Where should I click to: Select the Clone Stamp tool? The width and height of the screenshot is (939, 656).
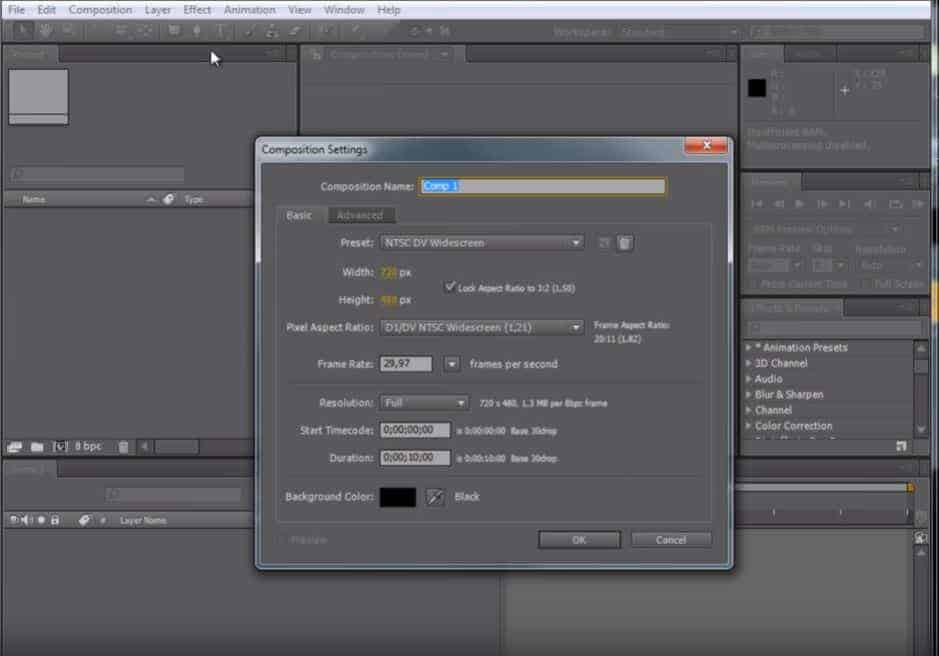click(272, 31)
